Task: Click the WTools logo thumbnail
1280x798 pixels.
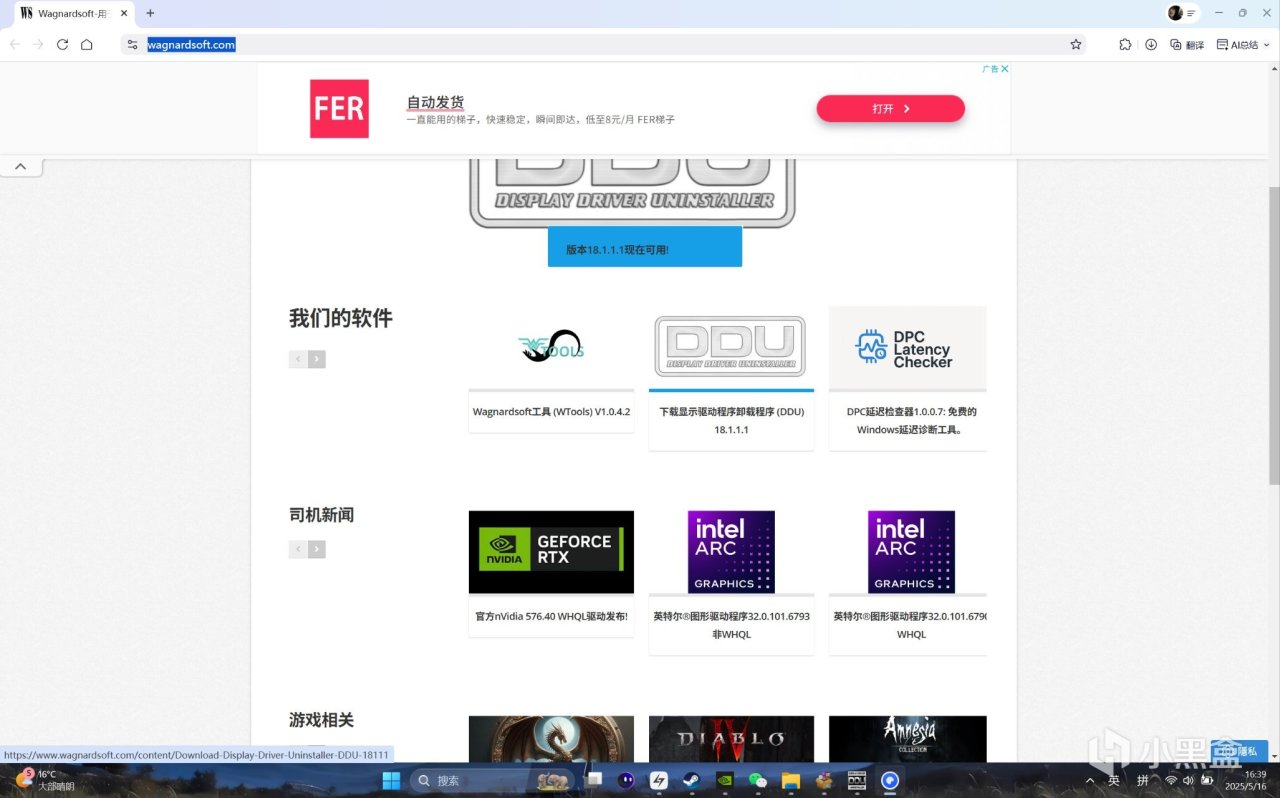Action: [x=551, y=347]
